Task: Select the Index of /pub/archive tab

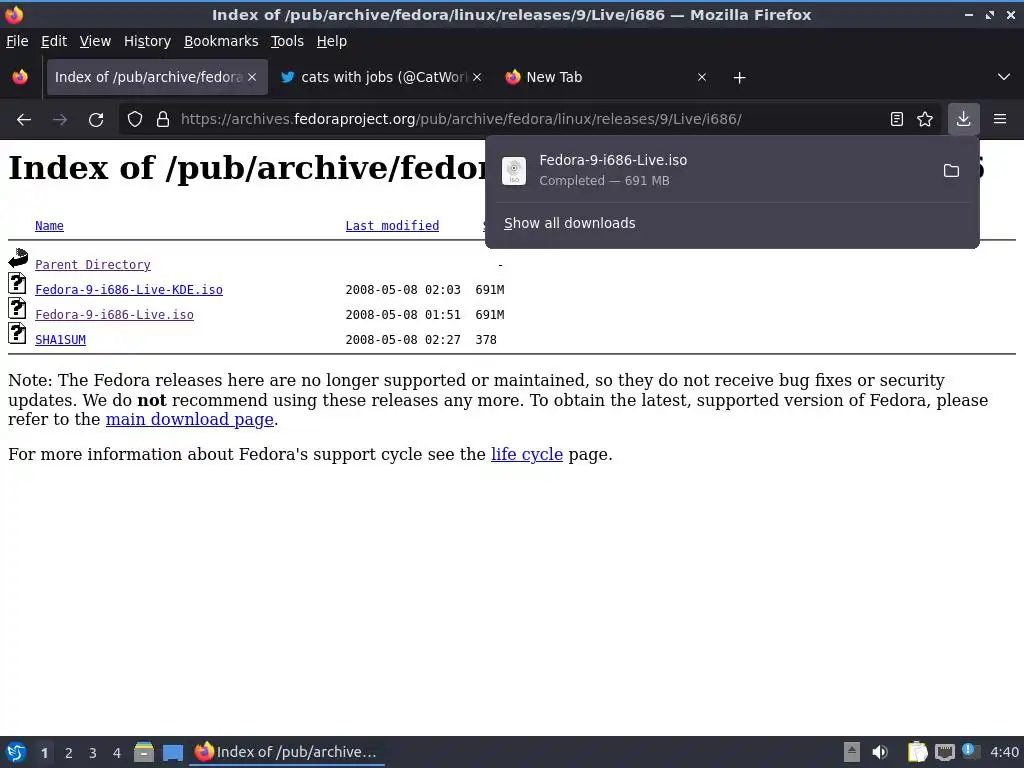Action: pos(157,77)
